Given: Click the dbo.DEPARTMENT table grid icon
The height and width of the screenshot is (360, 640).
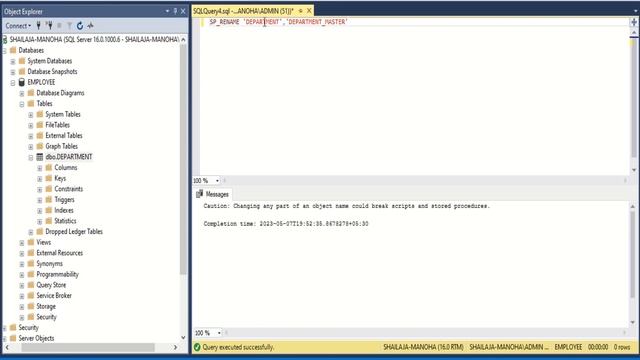Looking at the screenshot, I should pos(40,157).
